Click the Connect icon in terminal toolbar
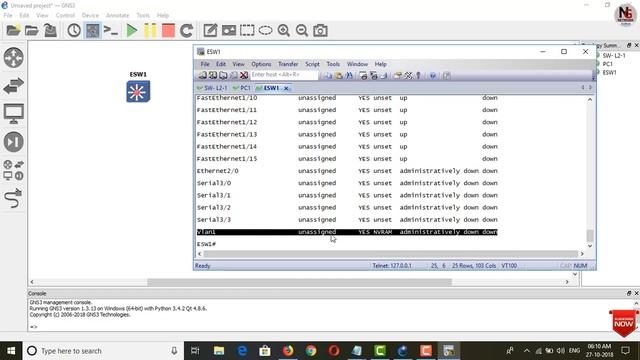Image resolution: width=640 pixels, height=360 pixels. tap(202, 76)
